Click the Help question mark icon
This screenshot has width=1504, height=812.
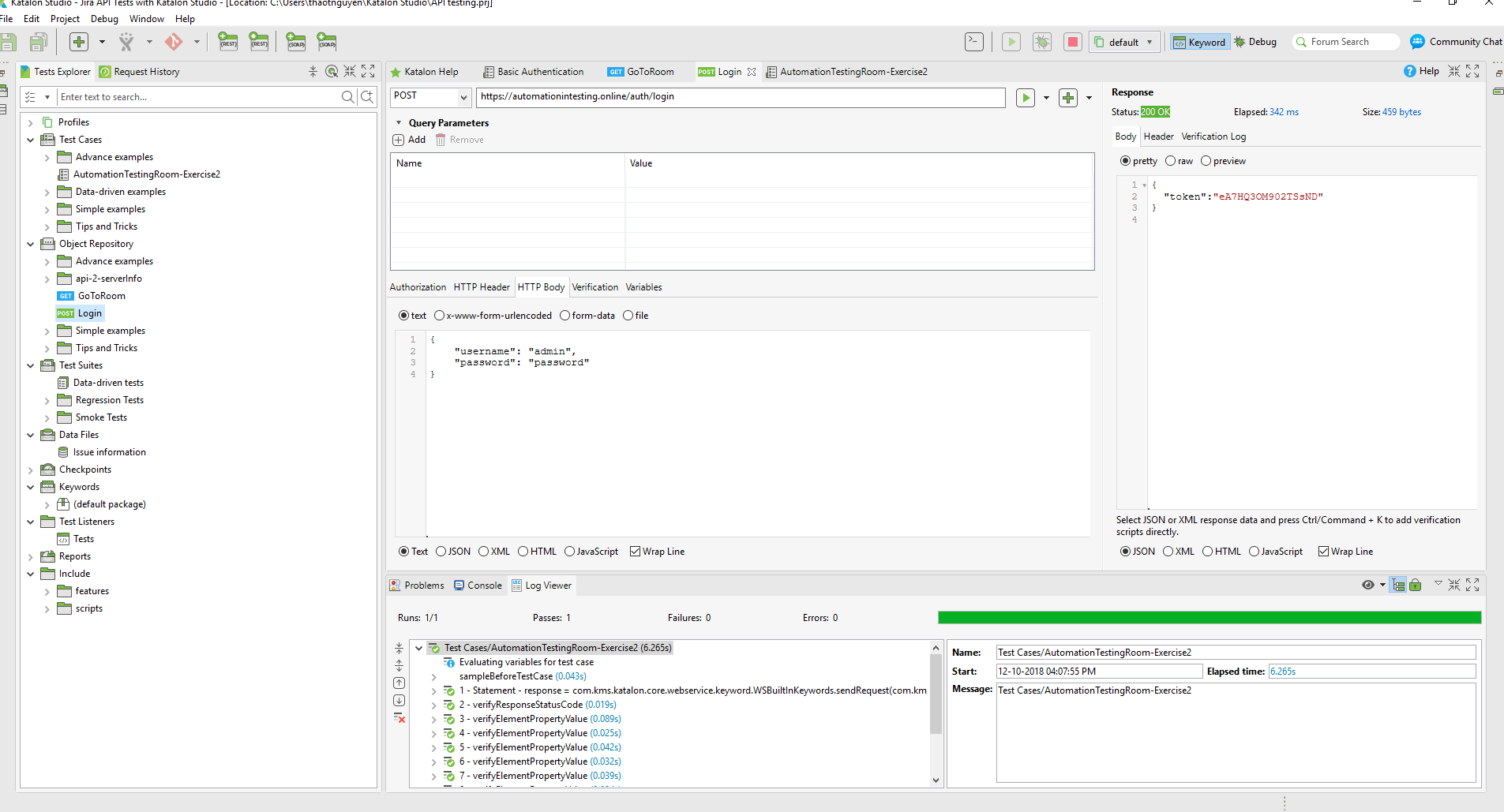point(1409,71)
